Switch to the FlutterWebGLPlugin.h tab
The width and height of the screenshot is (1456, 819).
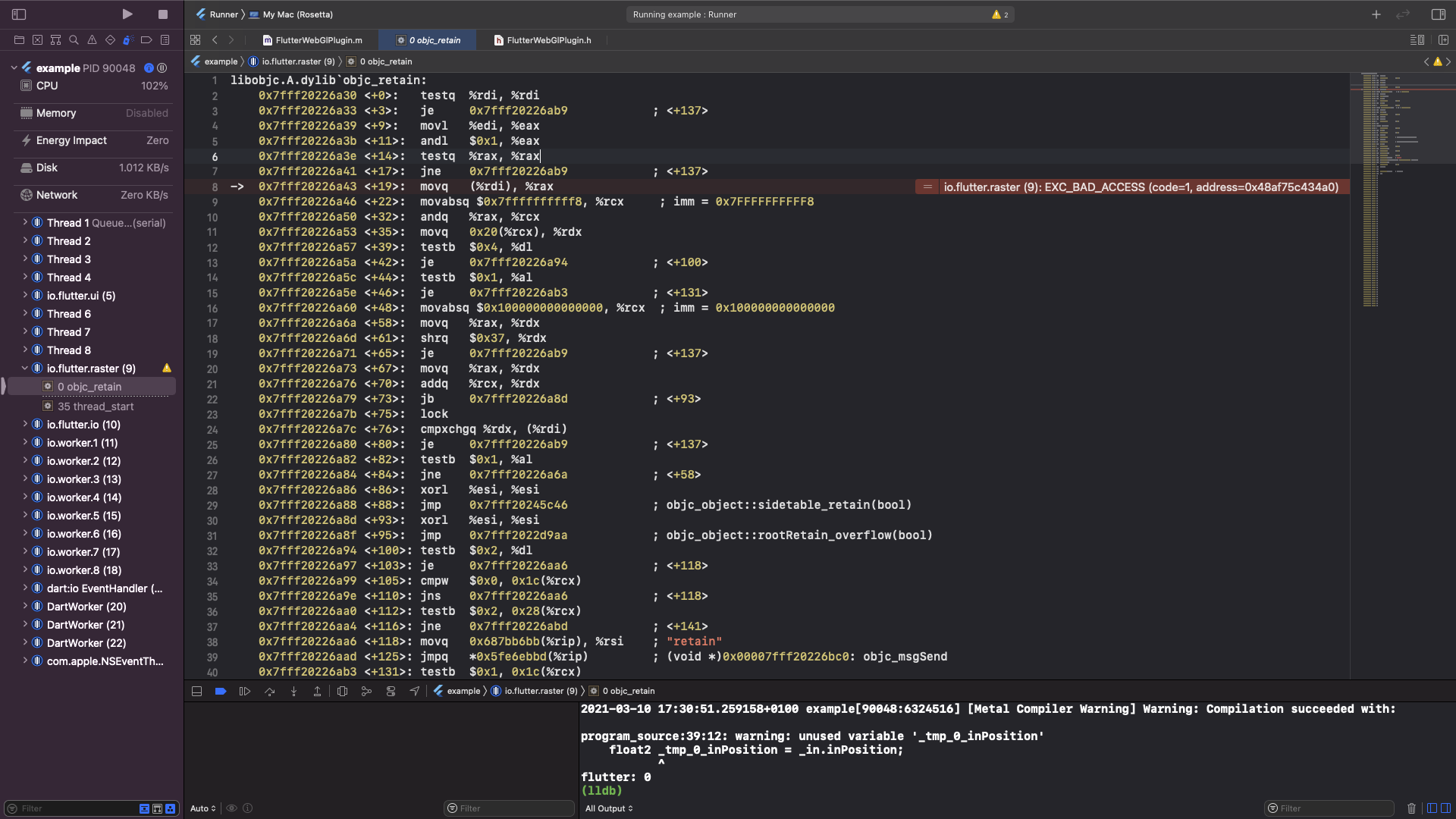click(548, 39)
